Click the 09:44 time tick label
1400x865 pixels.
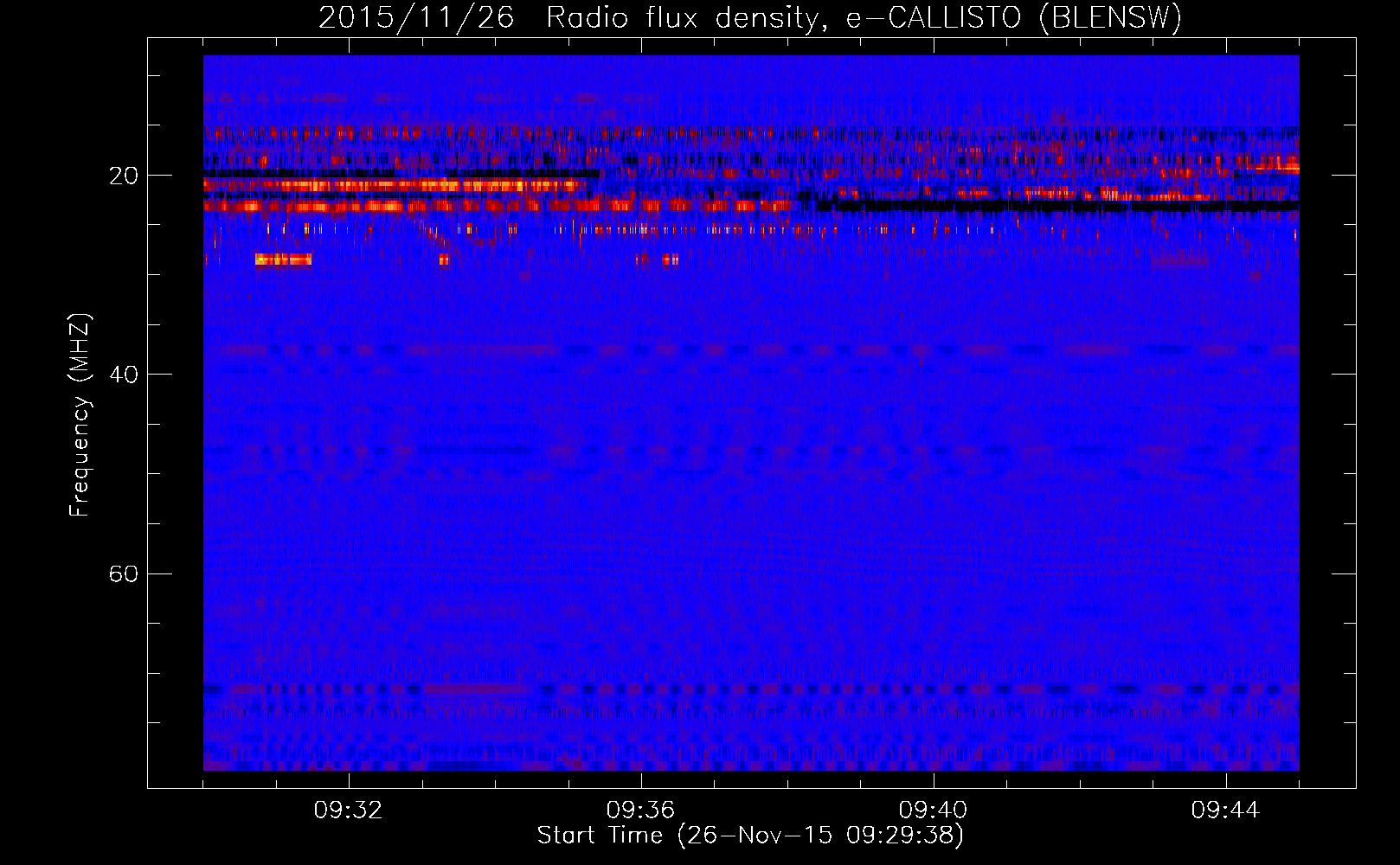1225,811
